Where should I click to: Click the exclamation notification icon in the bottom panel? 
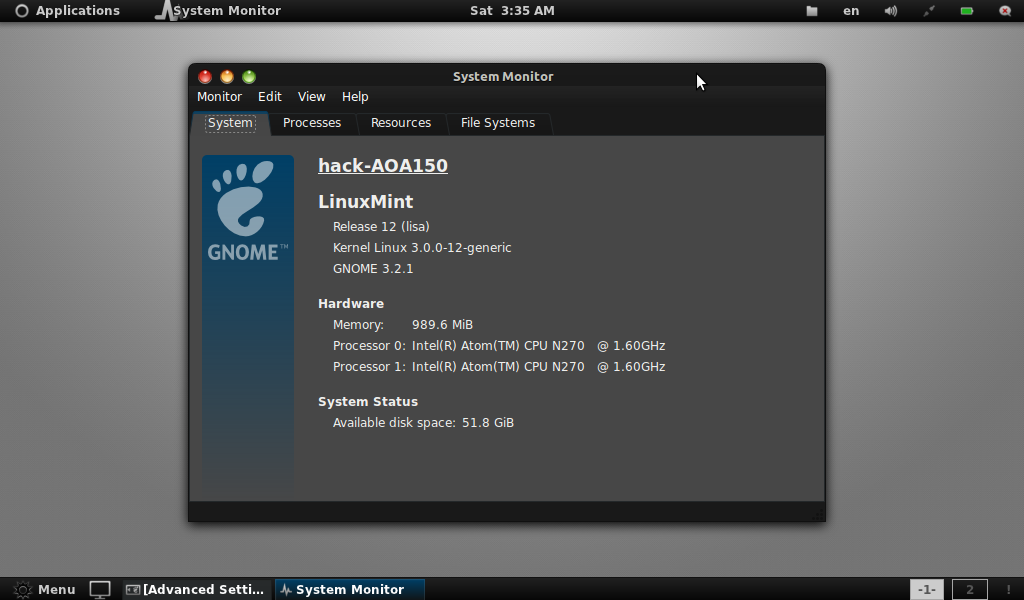pos(1008,590)
